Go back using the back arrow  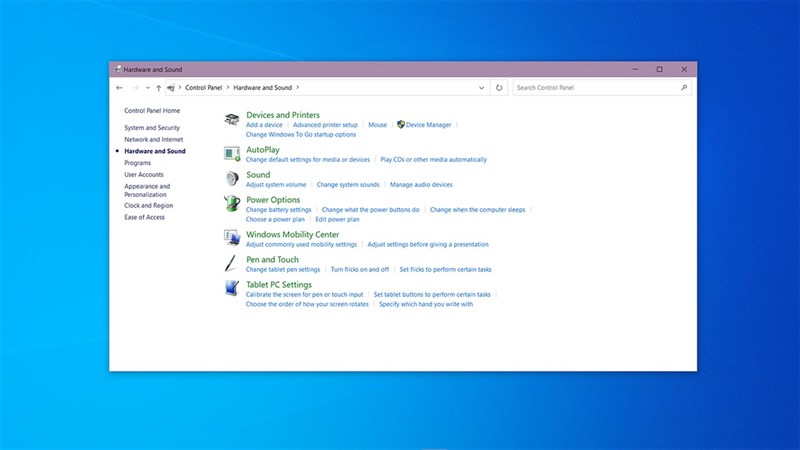pyautogui.click(x=120, y=88)
